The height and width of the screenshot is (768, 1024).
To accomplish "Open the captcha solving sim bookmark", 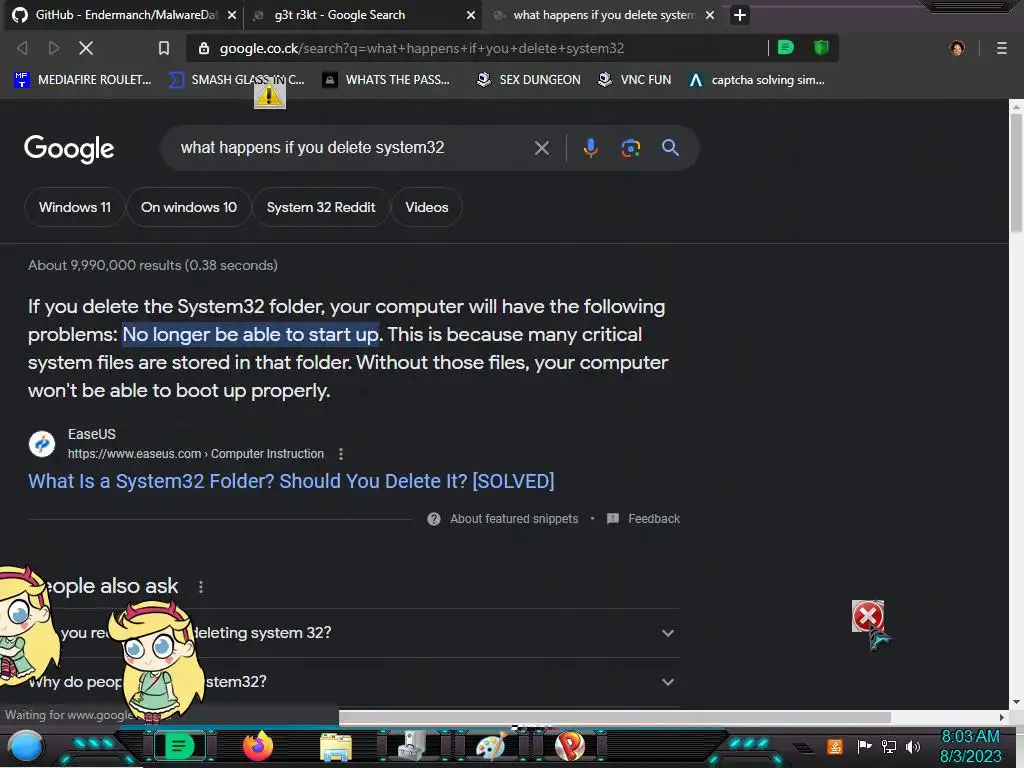I will (757, 80).
